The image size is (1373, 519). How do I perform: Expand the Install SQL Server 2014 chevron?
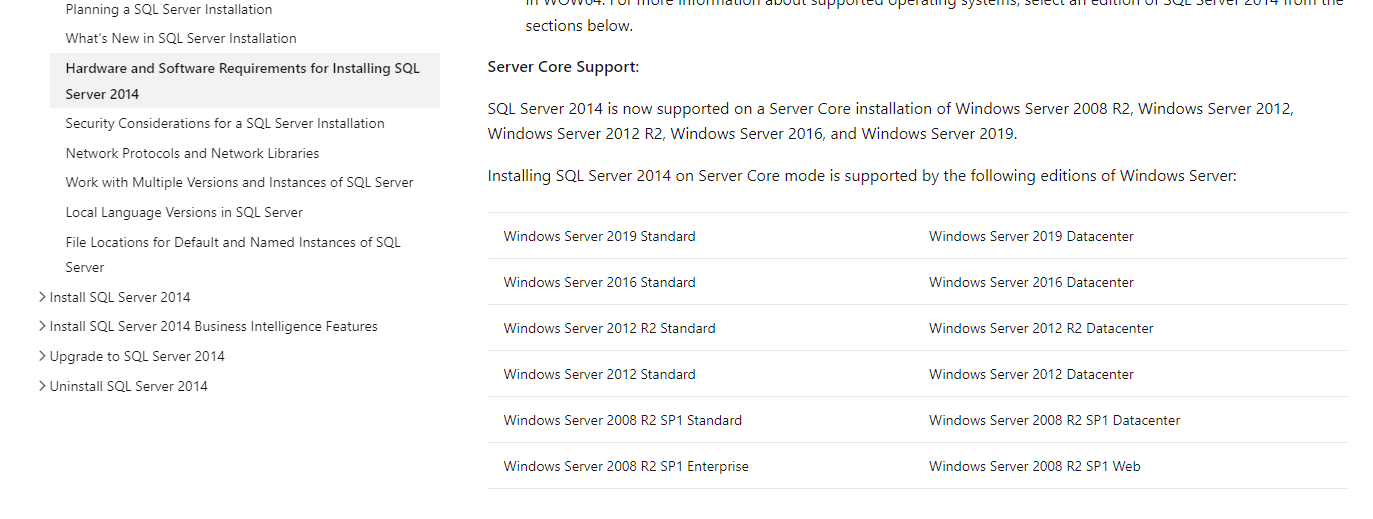[42, 297]
